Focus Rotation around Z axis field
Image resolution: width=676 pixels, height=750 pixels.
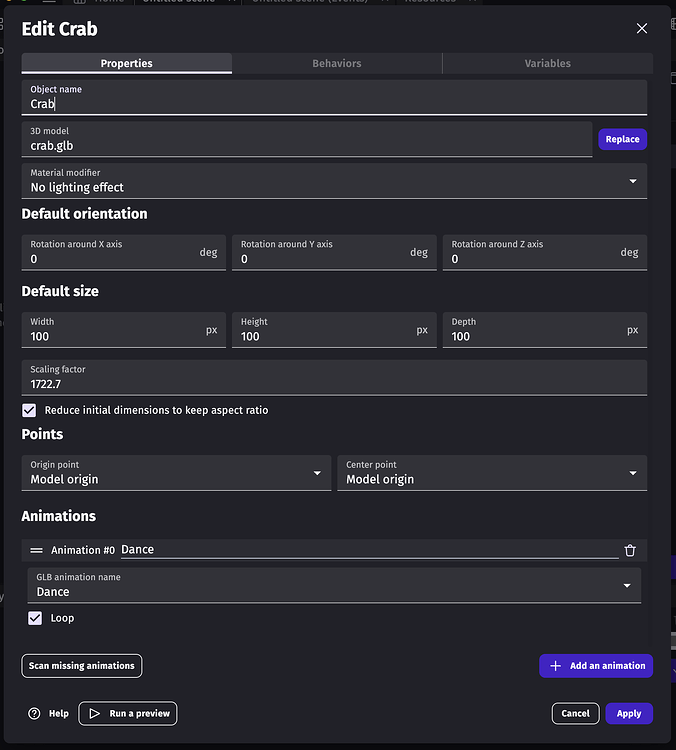pos(545,253)
